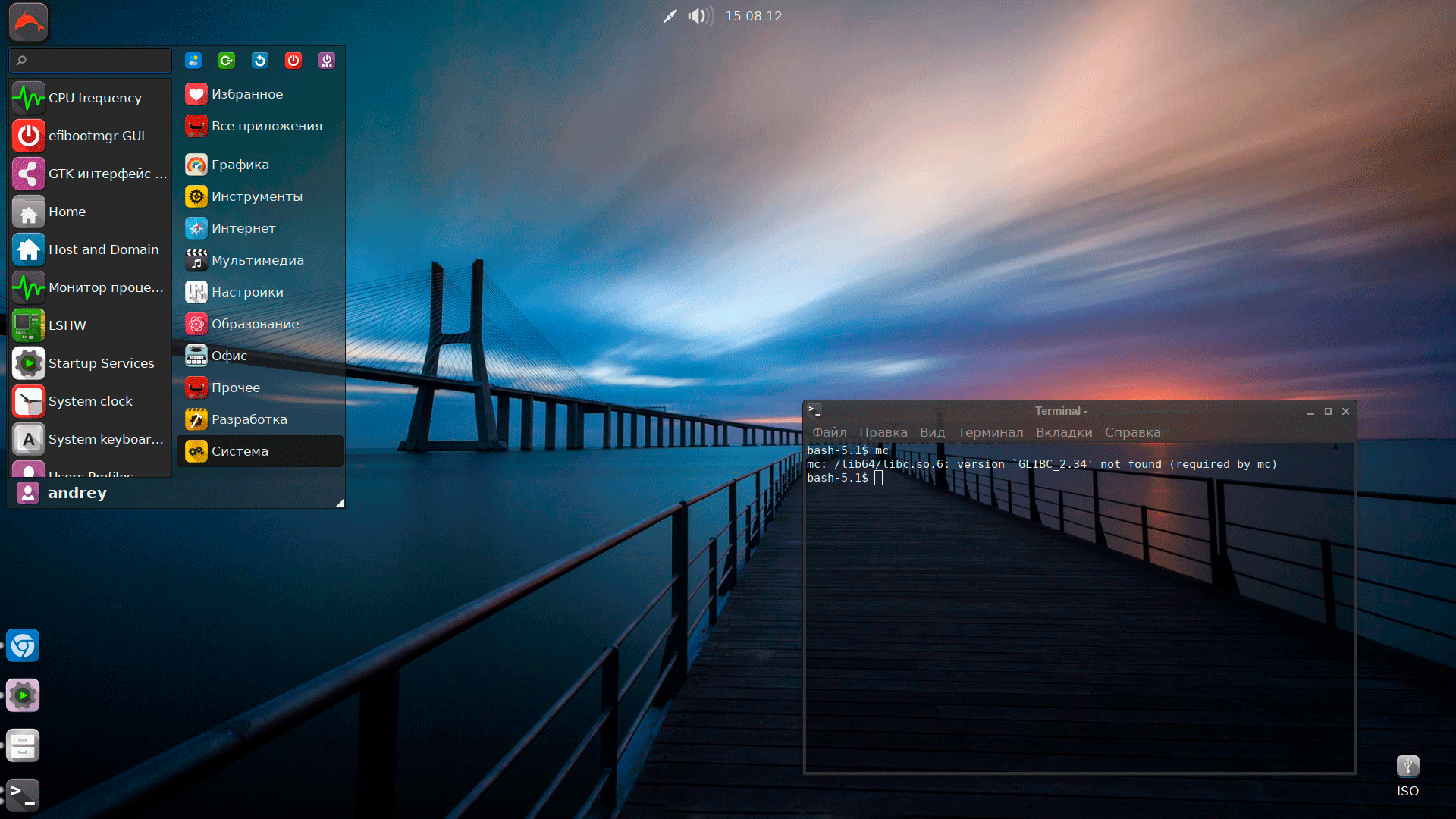This screenshot has width=1456, height=819.
Task: Click the blue restart icon
Action: click(260, 61)
